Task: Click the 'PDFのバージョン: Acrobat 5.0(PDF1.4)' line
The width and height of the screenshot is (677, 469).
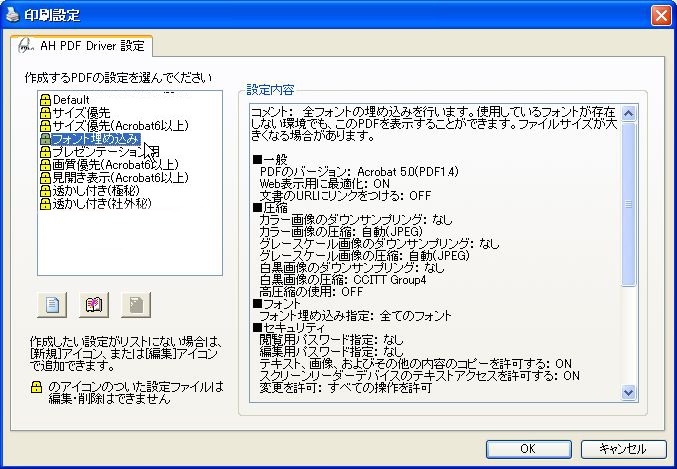Action: [359, 171]
